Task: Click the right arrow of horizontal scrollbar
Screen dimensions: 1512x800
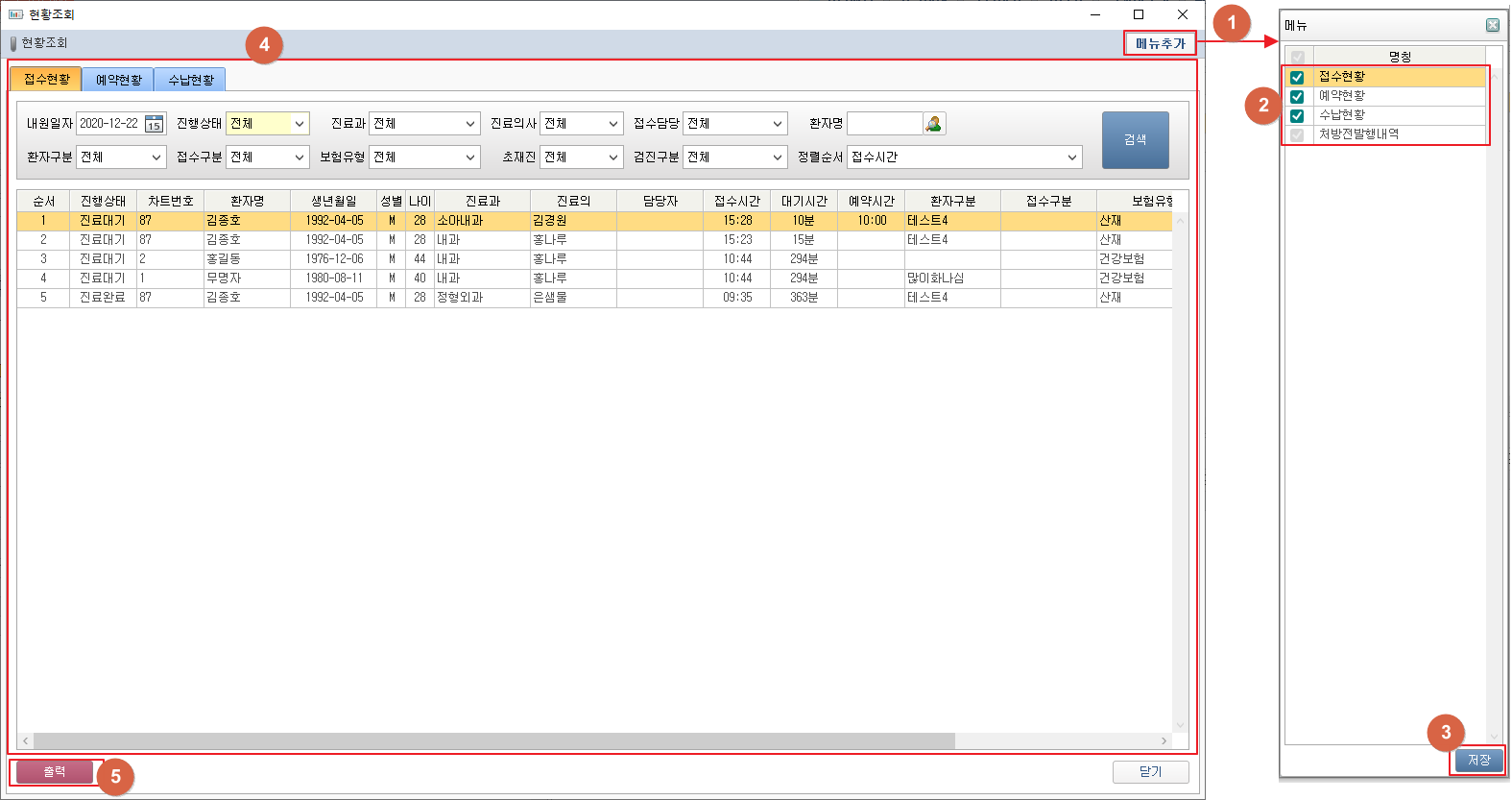Action: coord(1164,741)
